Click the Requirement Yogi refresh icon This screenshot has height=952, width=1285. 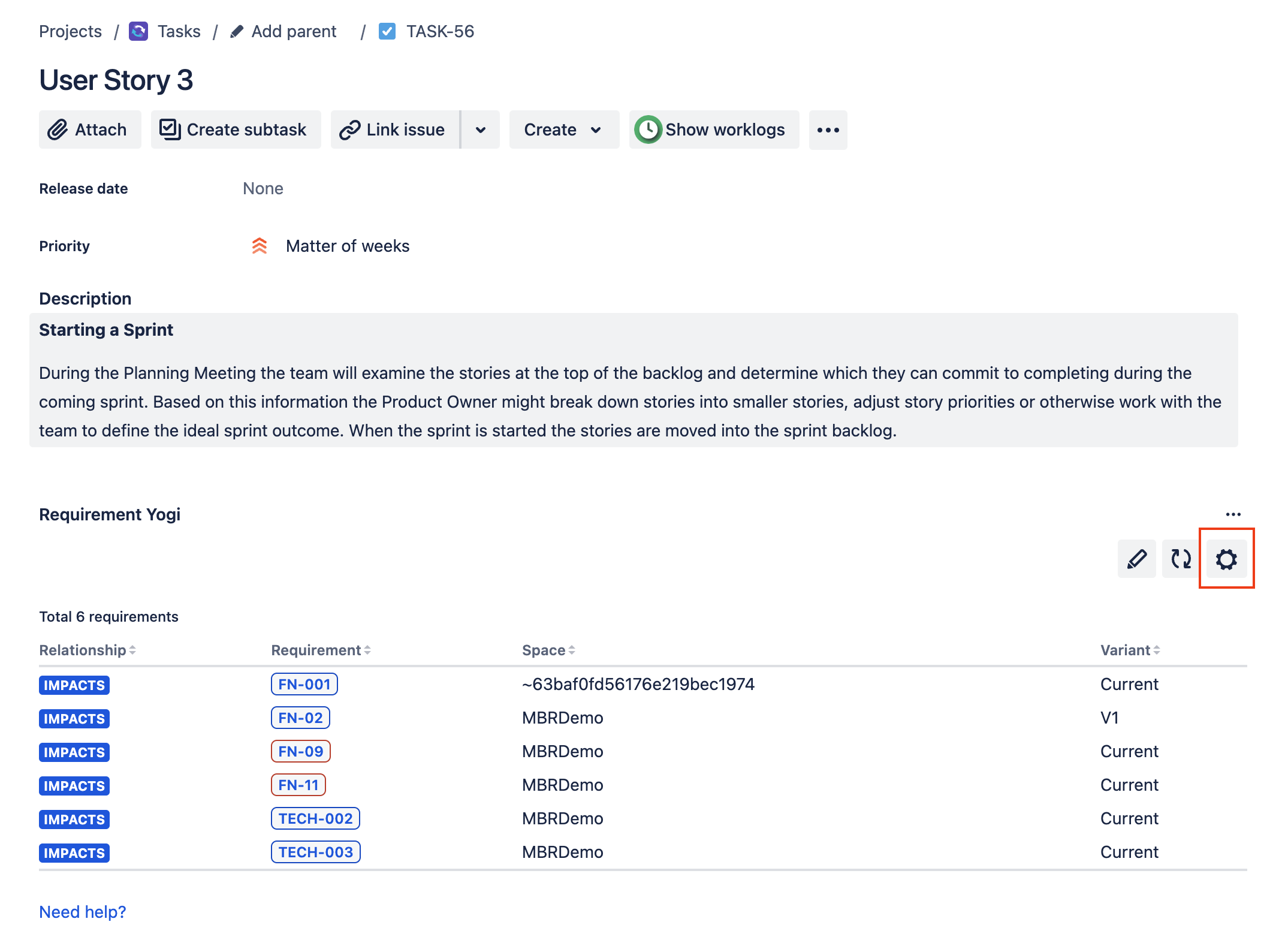[x=1181, y=559]
